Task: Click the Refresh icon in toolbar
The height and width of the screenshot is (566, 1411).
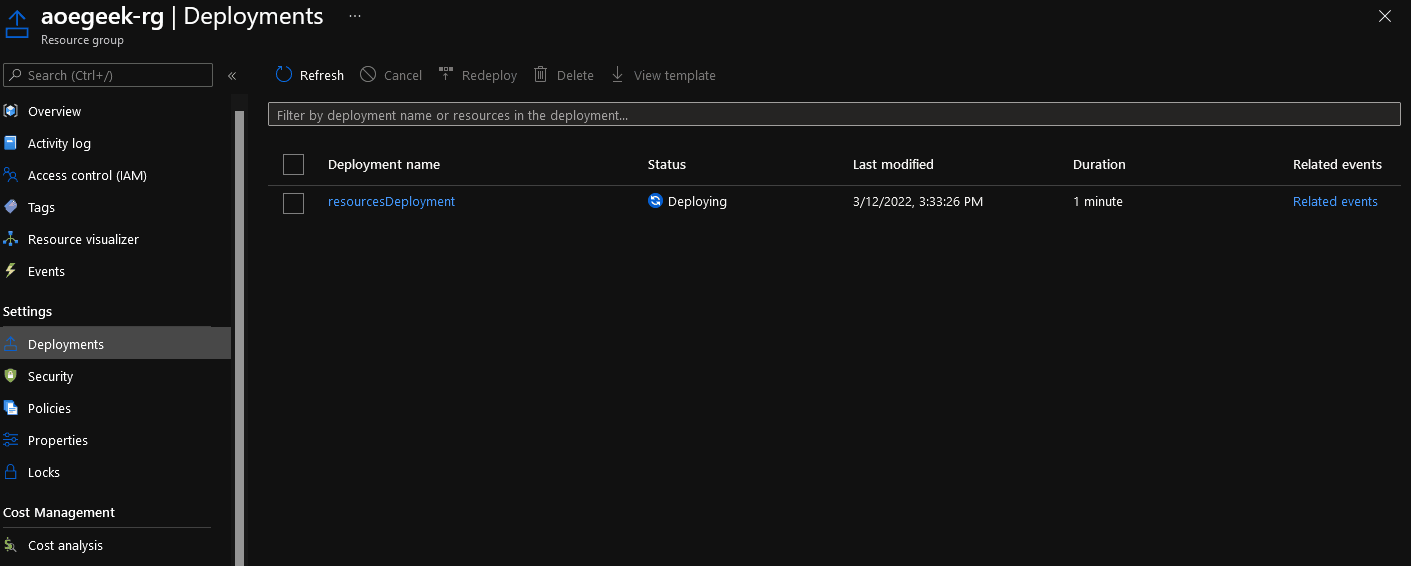Action: pos(284,75)
